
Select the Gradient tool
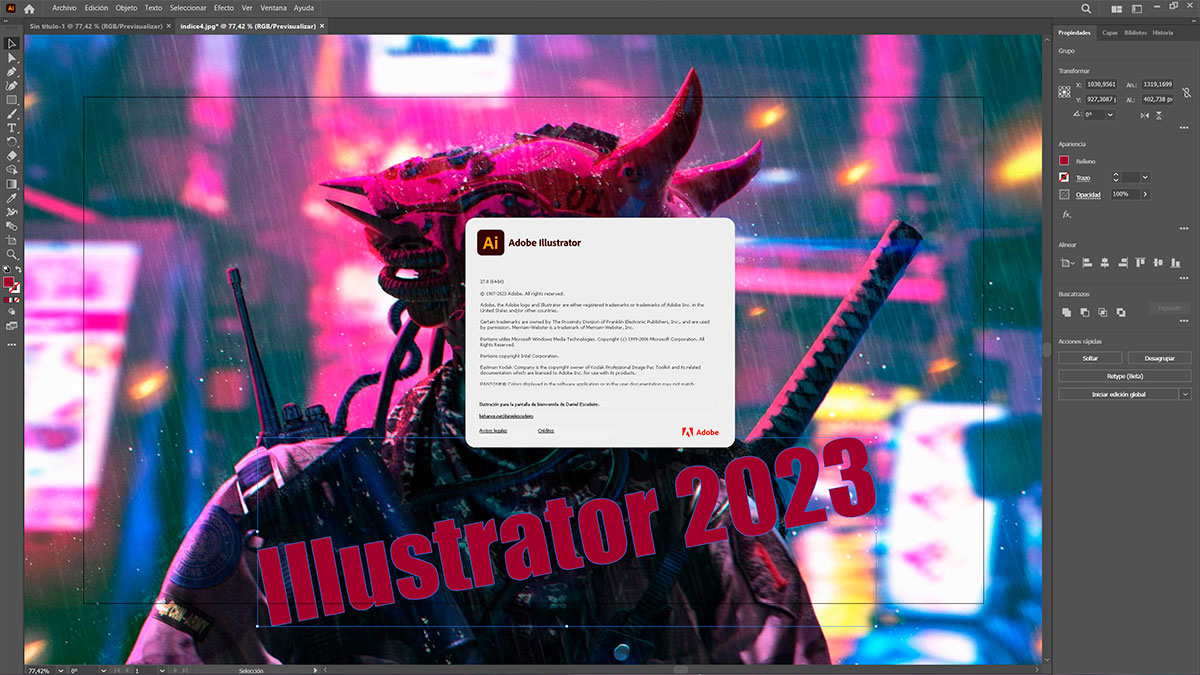click(12, 184)
